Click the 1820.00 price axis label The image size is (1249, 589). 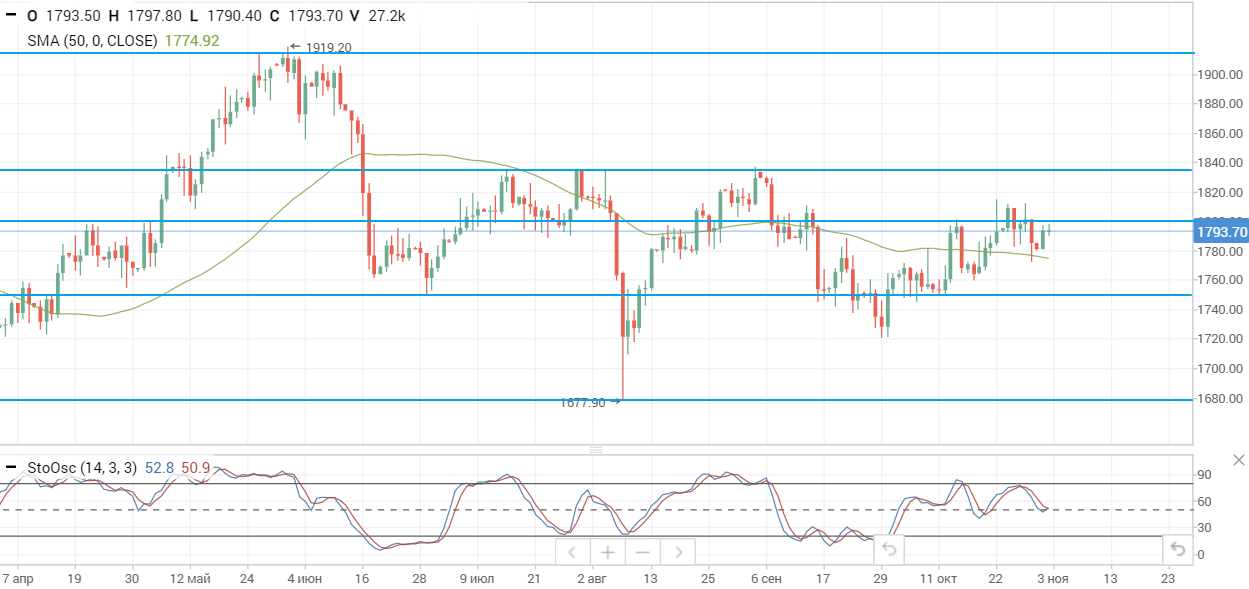pyautogui.click(x=1221, y=192)
